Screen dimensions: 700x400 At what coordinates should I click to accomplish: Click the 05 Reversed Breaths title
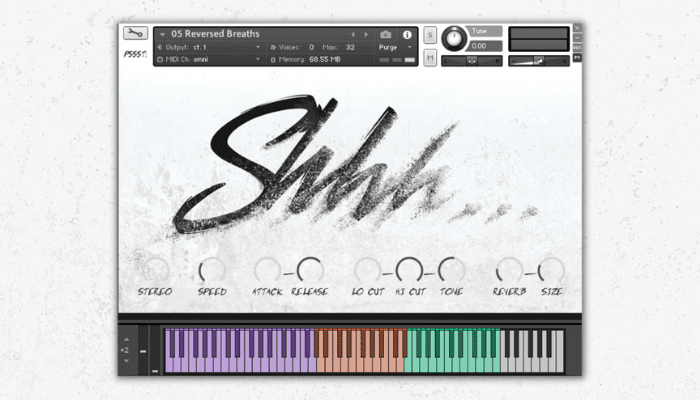point(215,34)
